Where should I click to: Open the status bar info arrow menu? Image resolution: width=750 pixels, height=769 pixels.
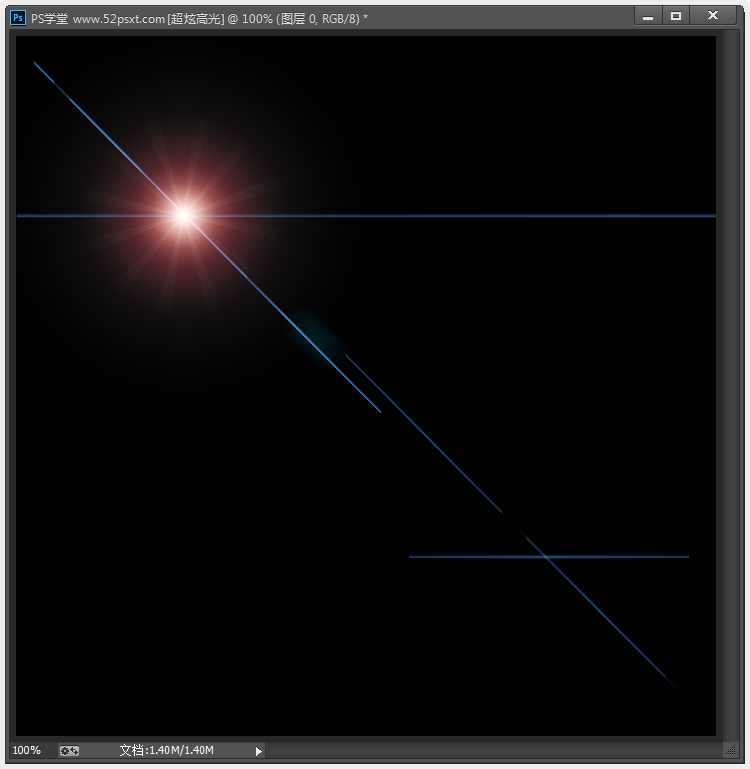pos(259,751)
